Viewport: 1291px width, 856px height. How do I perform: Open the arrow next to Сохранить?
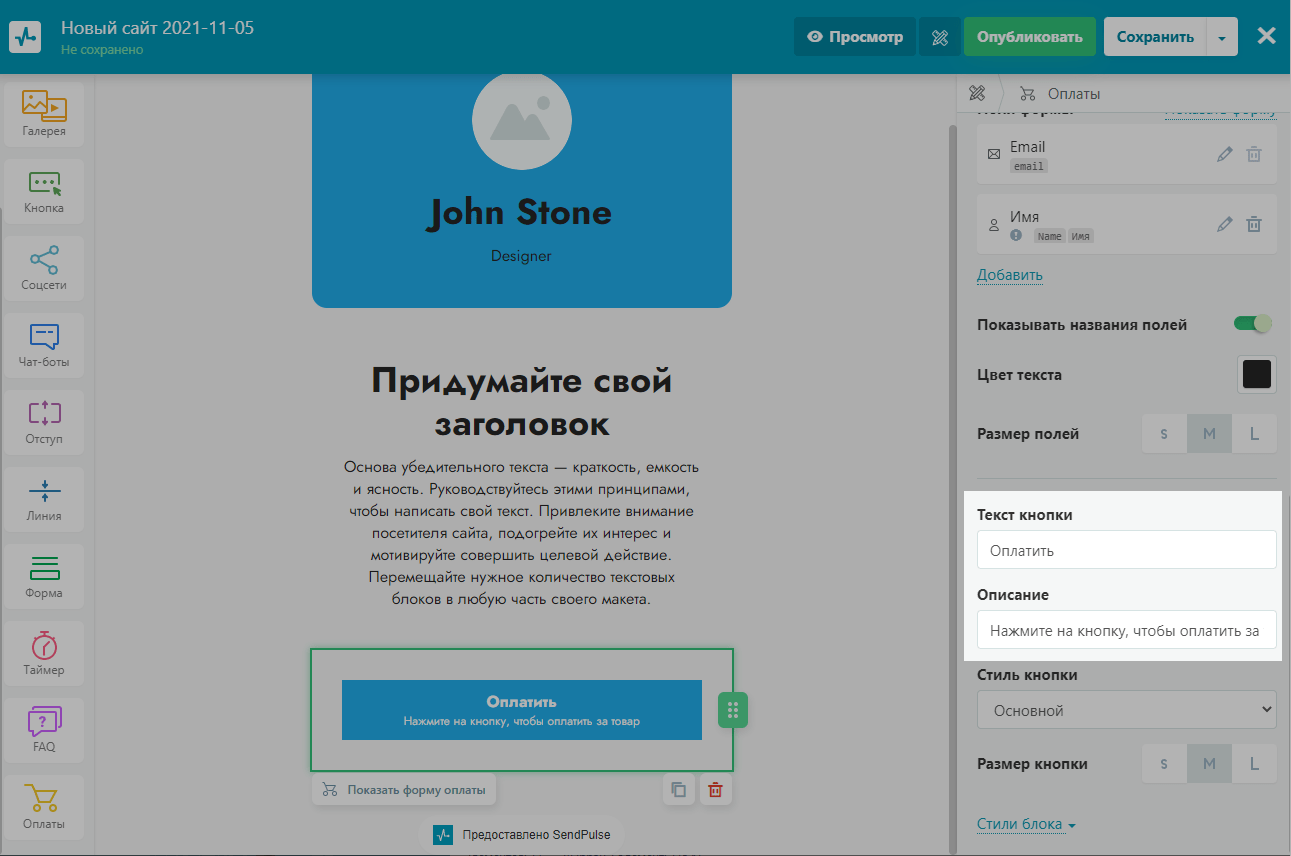pyautogui.click(x=1222, y=37)
